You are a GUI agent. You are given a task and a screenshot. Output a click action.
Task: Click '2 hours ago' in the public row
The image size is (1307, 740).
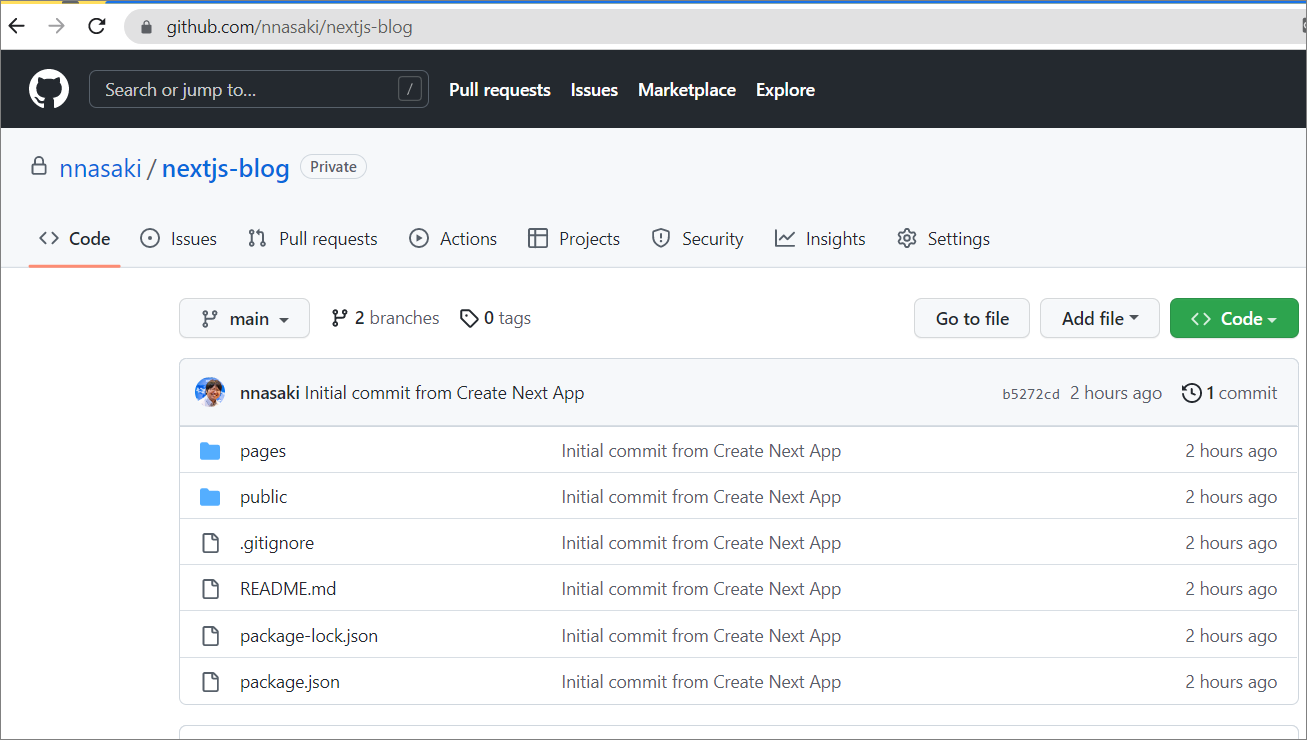(x=1231, y=497)
